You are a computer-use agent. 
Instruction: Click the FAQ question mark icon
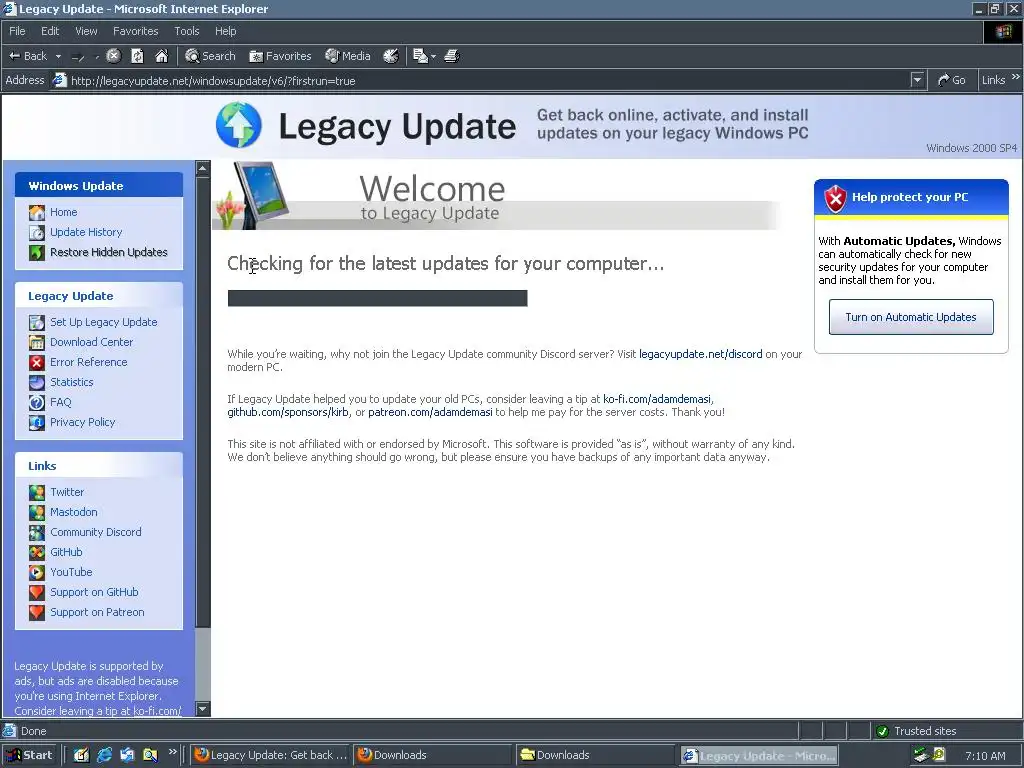[37, 402]
